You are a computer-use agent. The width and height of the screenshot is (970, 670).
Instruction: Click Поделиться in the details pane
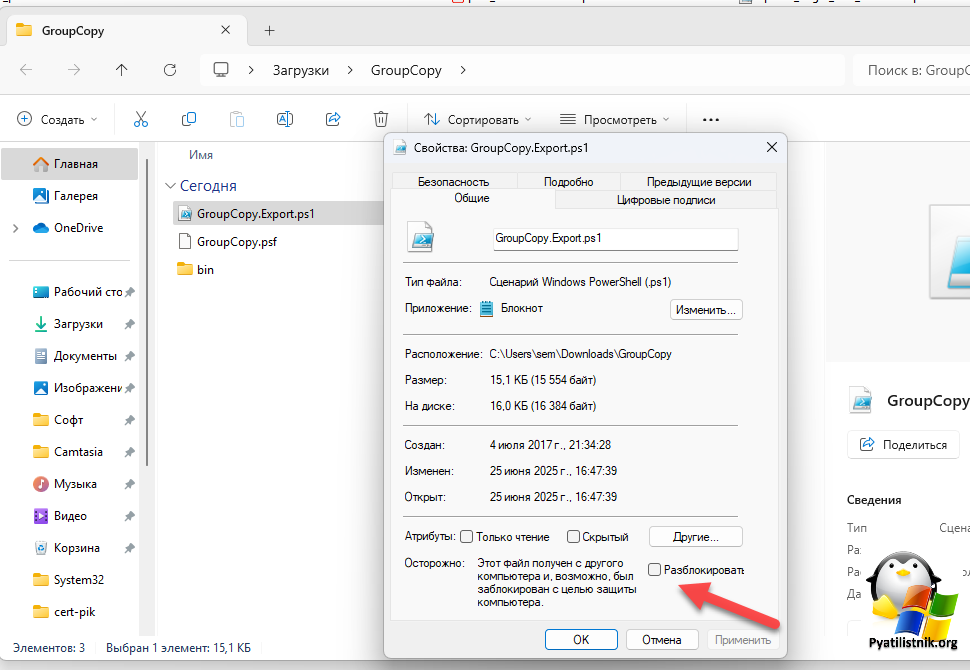click(903, 445)
